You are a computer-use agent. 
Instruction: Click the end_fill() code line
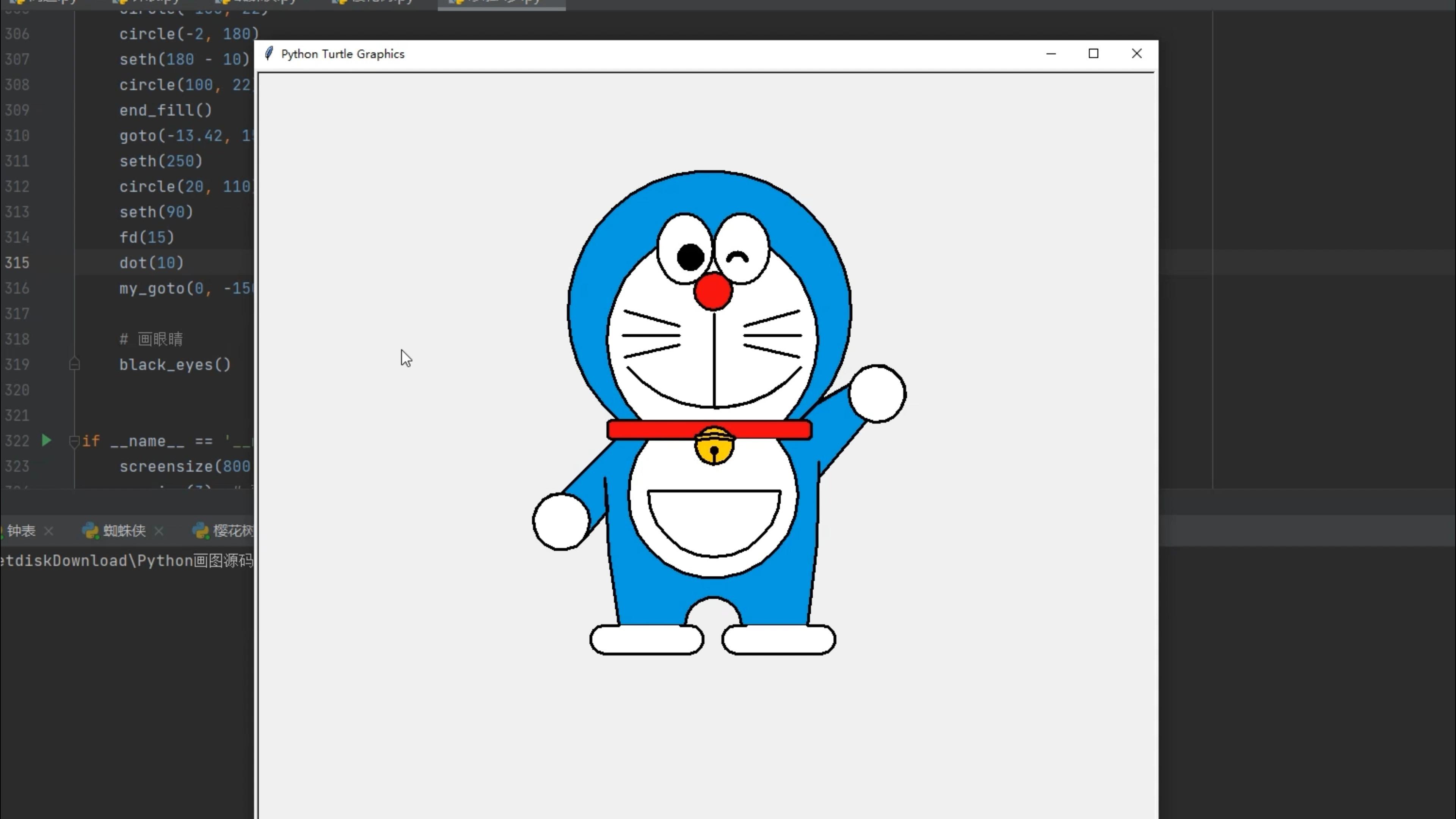(166, 110)
